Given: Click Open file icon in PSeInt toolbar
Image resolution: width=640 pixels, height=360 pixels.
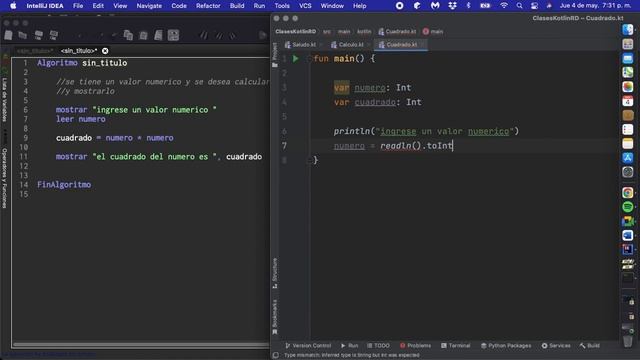Looking at the screenshot, I should [x=23, y=35].
